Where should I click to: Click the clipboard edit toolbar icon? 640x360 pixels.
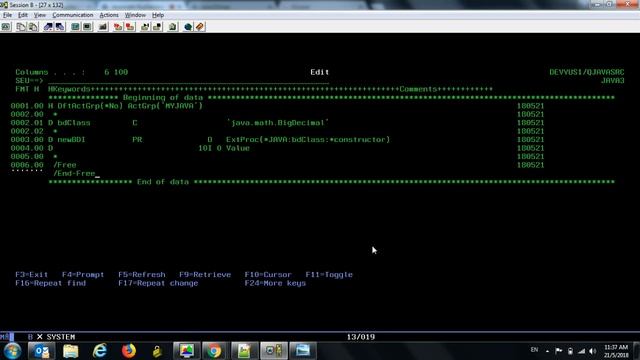coord(173,27)
